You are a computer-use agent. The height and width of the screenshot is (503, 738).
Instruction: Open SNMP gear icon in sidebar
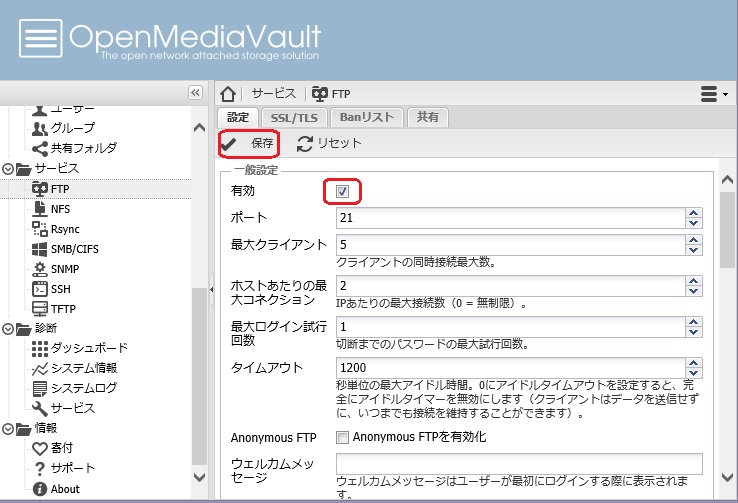[40, 269]
